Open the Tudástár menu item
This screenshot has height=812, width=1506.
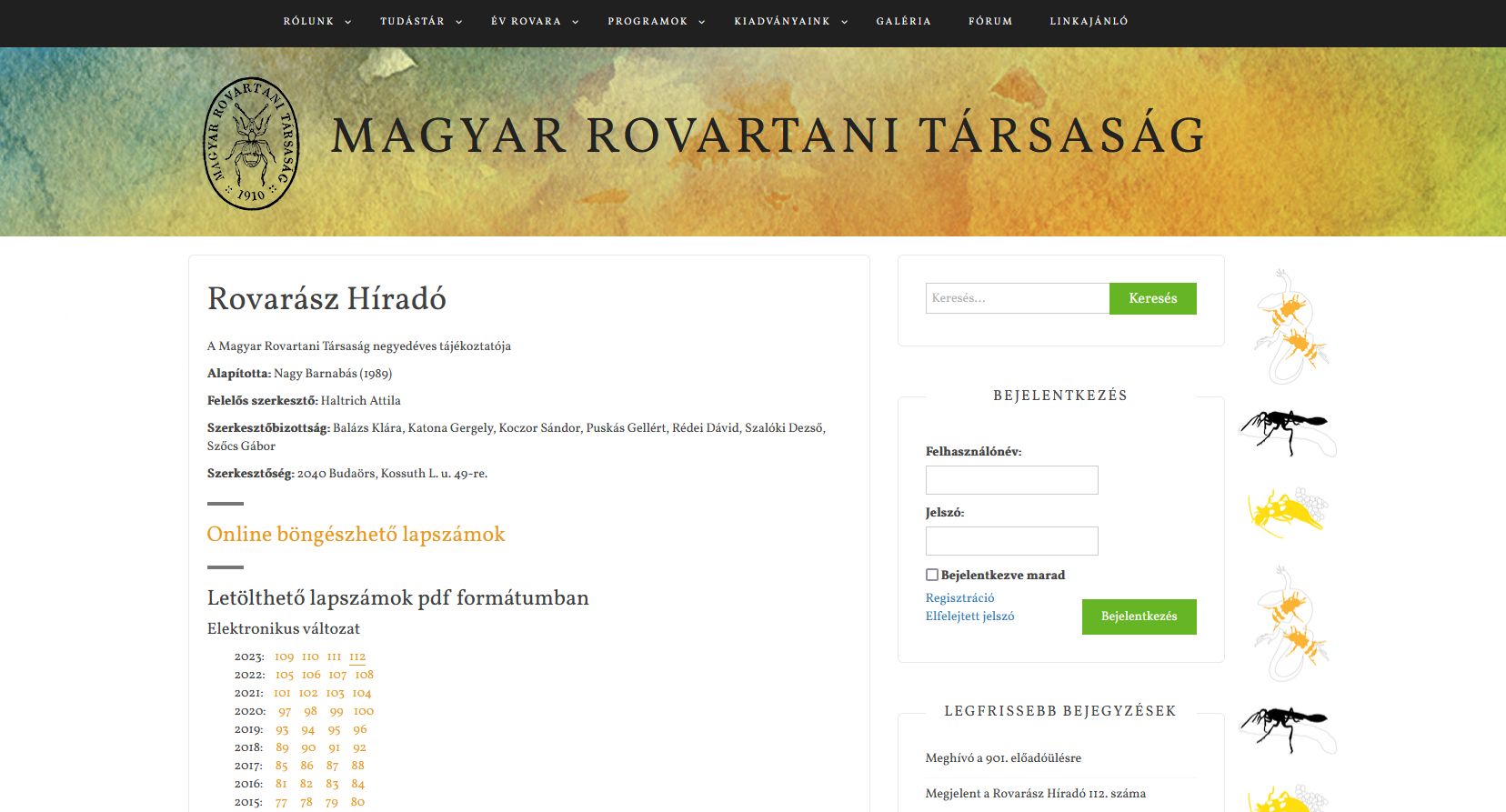pos(412,21)
